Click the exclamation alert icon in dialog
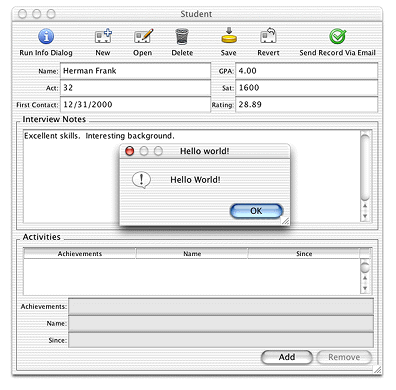Screen dimensions: 396x390 [x=141, y=180]
